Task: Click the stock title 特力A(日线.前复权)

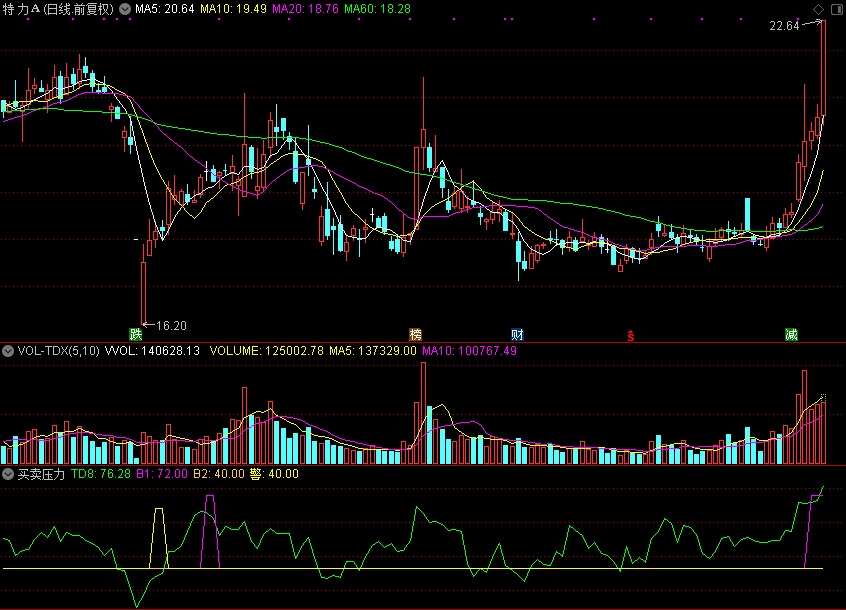Action: coord(58,9)
